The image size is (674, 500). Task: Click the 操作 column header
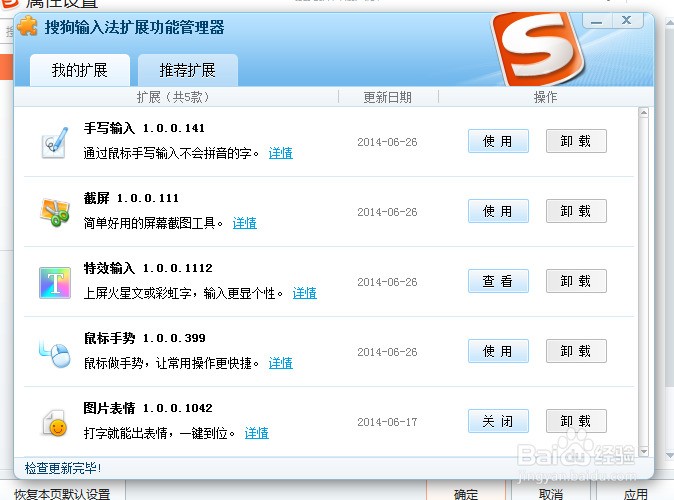click(x=545, y=97)
